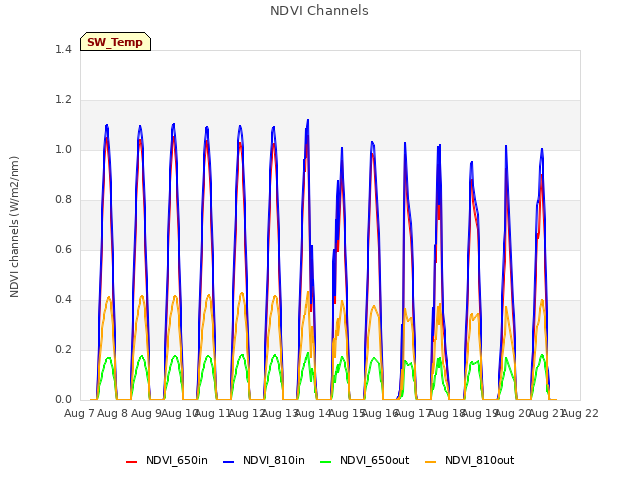Click the orange NDVI_810out legend swatch
The image size is (640, 480).
[430, 462]
